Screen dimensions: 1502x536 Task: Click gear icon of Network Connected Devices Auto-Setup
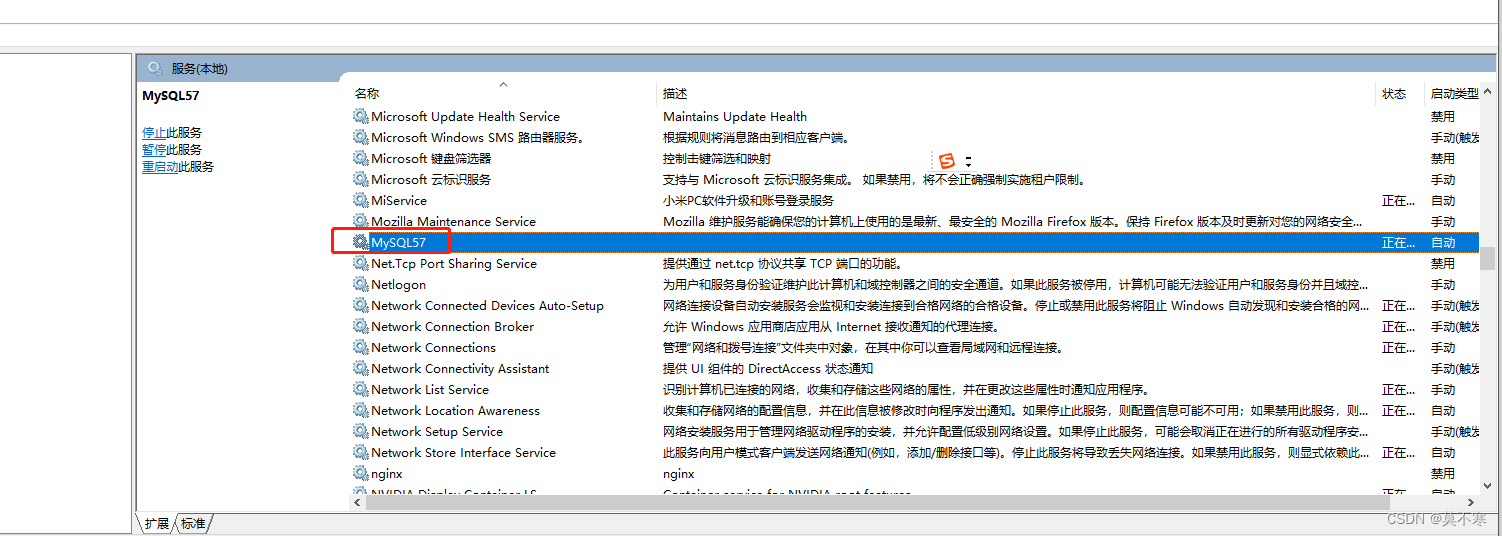click(x=361, y=305)
